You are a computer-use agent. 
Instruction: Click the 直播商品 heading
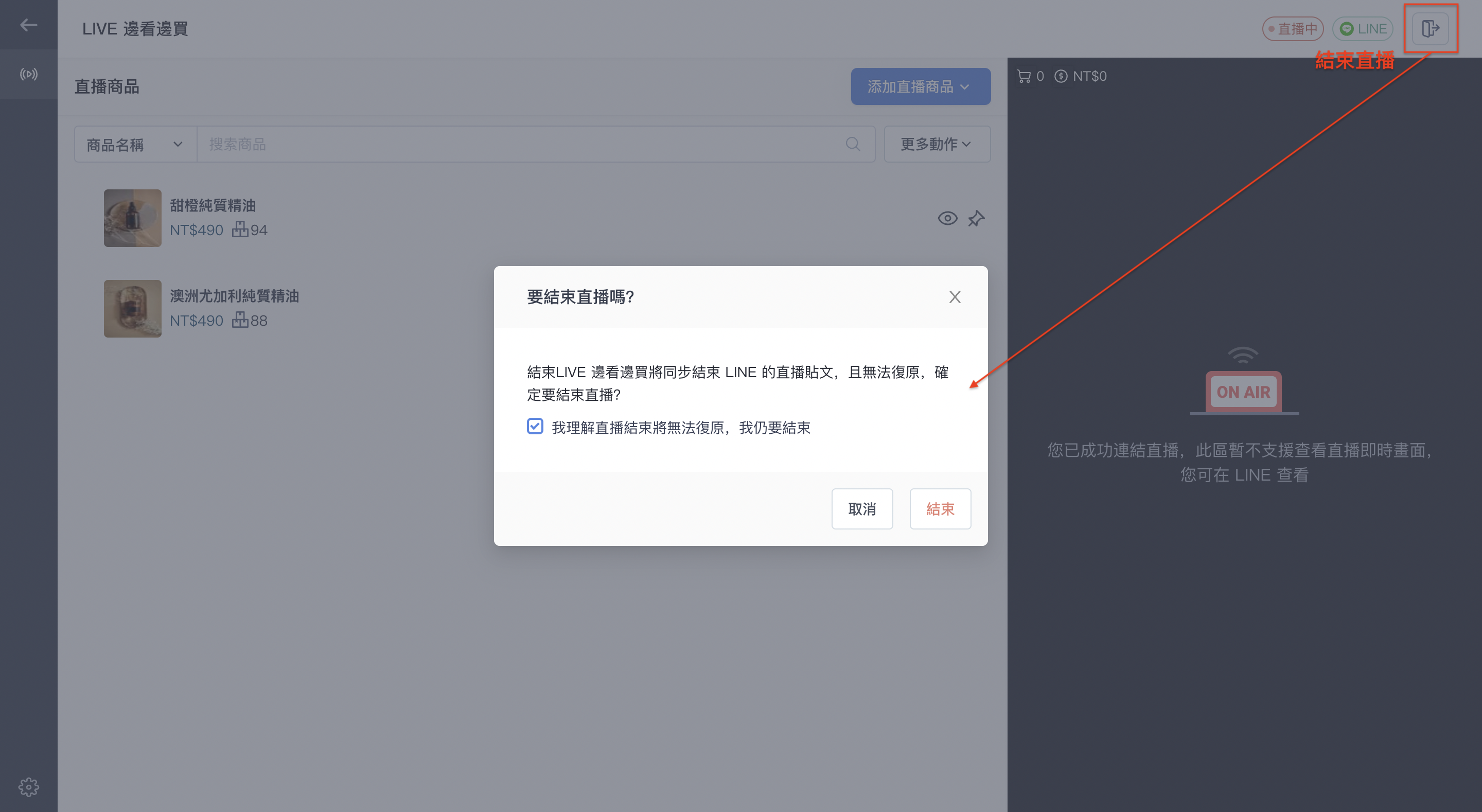(107, 87)
